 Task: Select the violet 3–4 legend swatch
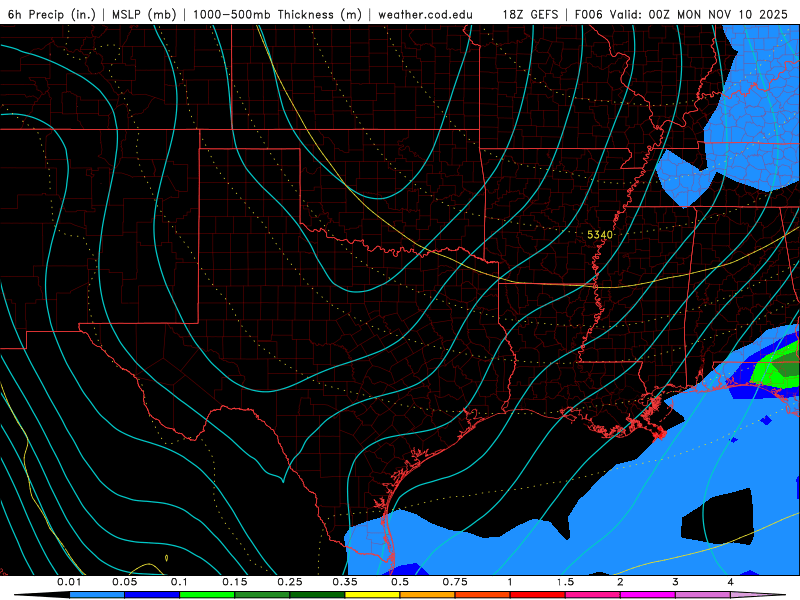(703, 595)
